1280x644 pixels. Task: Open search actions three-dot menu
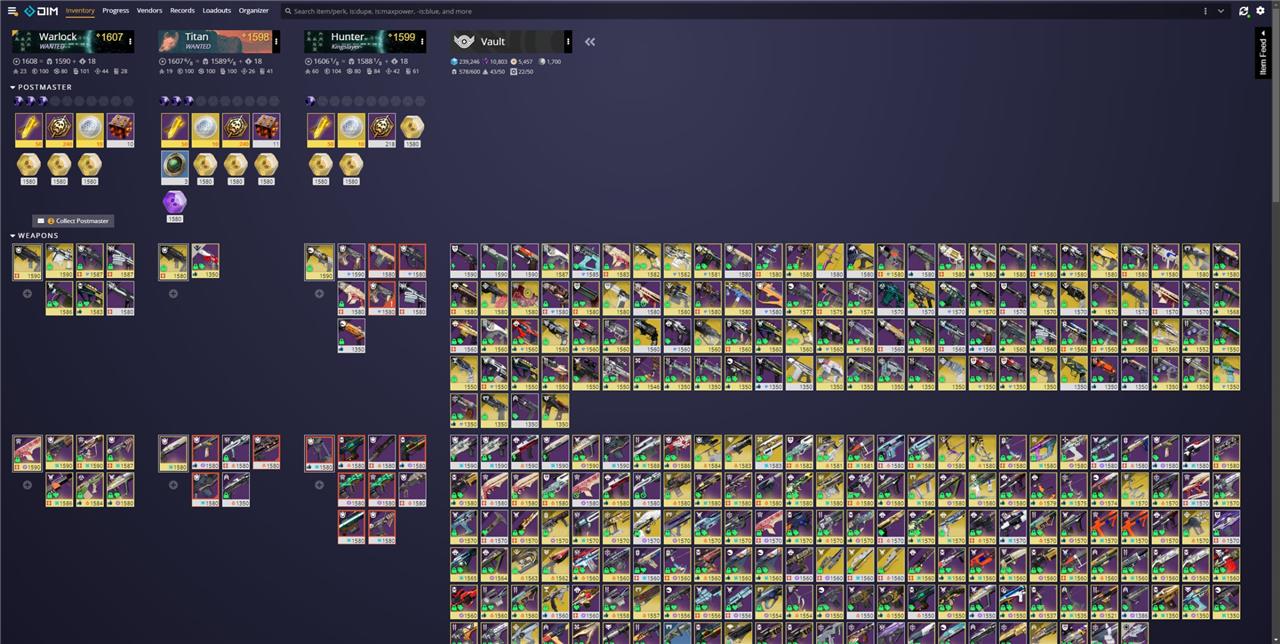pos(1205,11)
